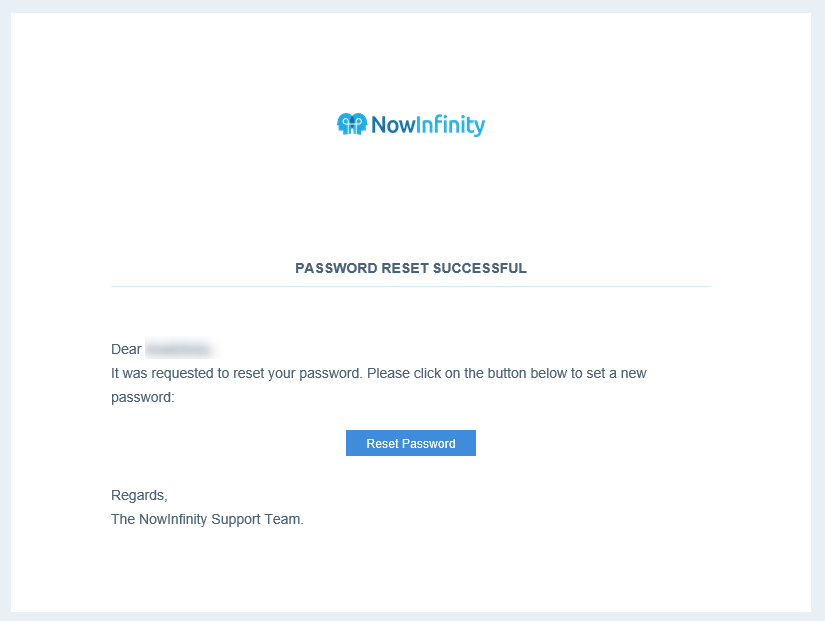The image size is (825, 621).
Task: Click the lone 'password:' word on second line
Action: click(143, 397)
